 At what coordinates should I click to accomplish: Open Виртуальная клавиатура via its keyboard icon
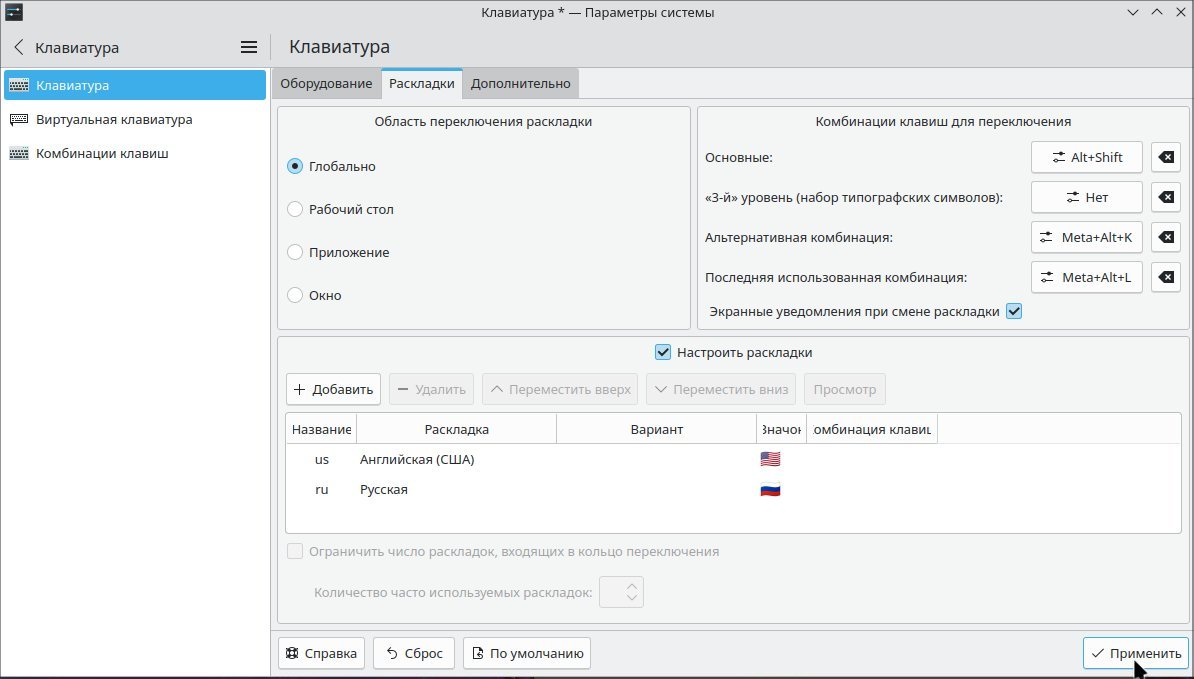click(x=20, y=119)
